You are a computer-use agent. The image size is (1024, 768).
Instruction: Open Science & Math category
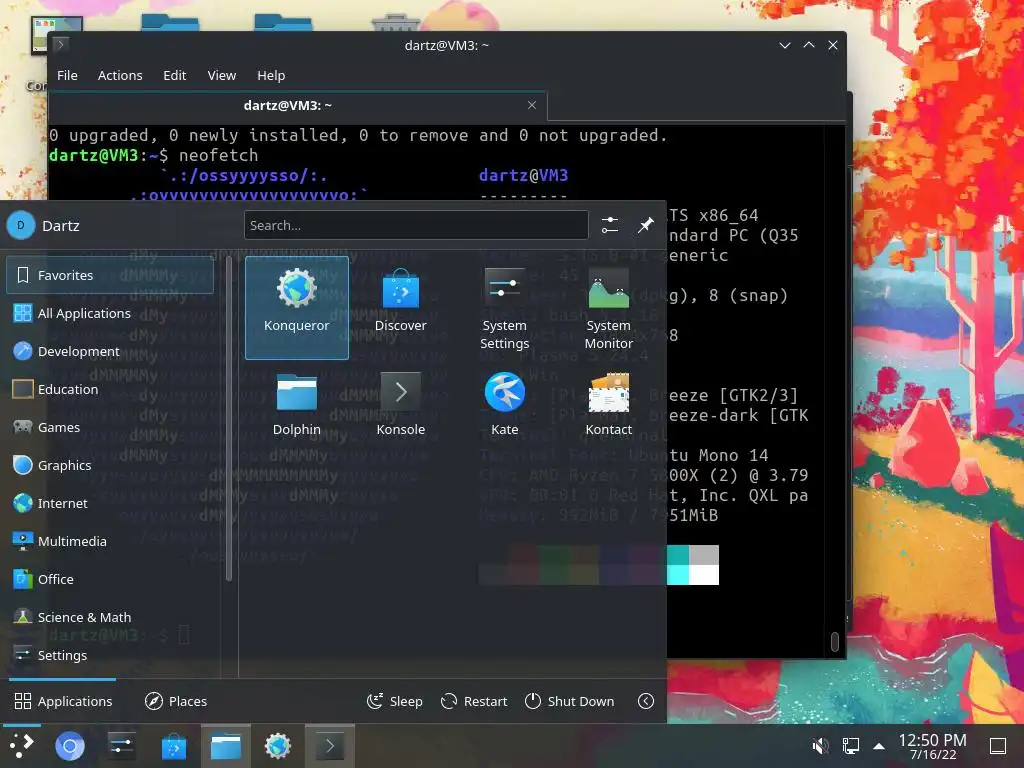(110, 616)
